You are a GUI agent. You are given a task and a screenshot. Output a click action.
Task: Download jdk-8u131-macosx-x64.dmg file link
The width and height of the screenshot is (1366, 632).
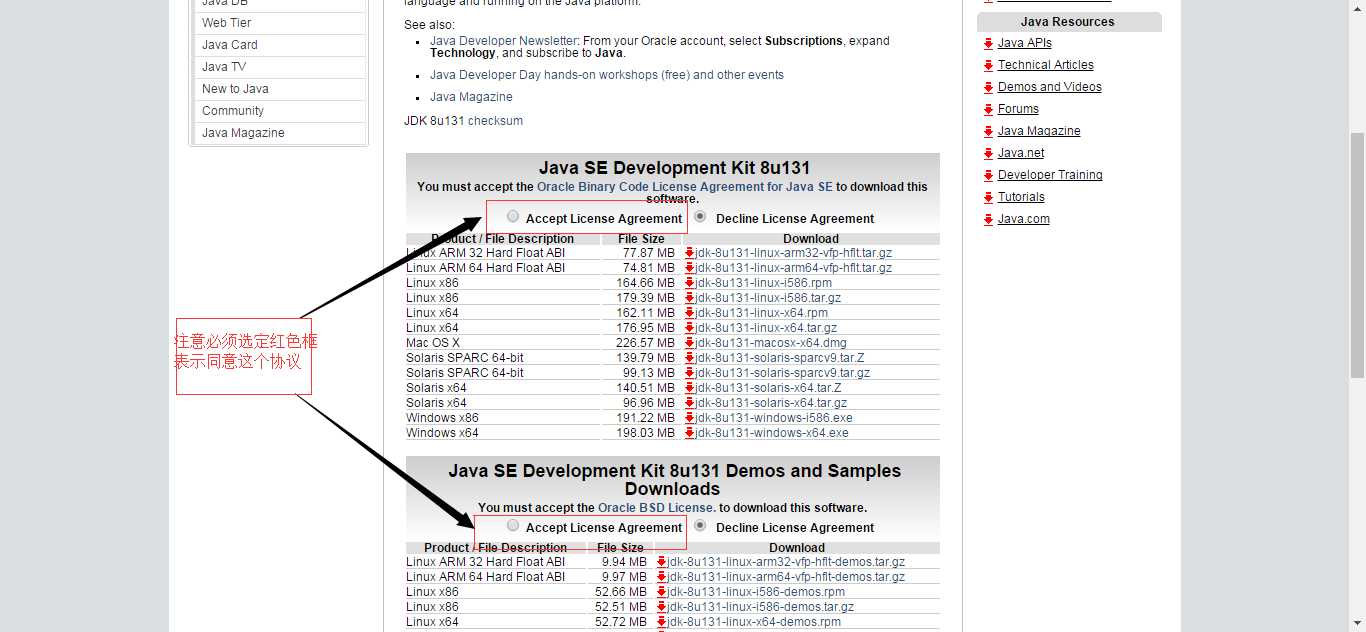[771, 343]
